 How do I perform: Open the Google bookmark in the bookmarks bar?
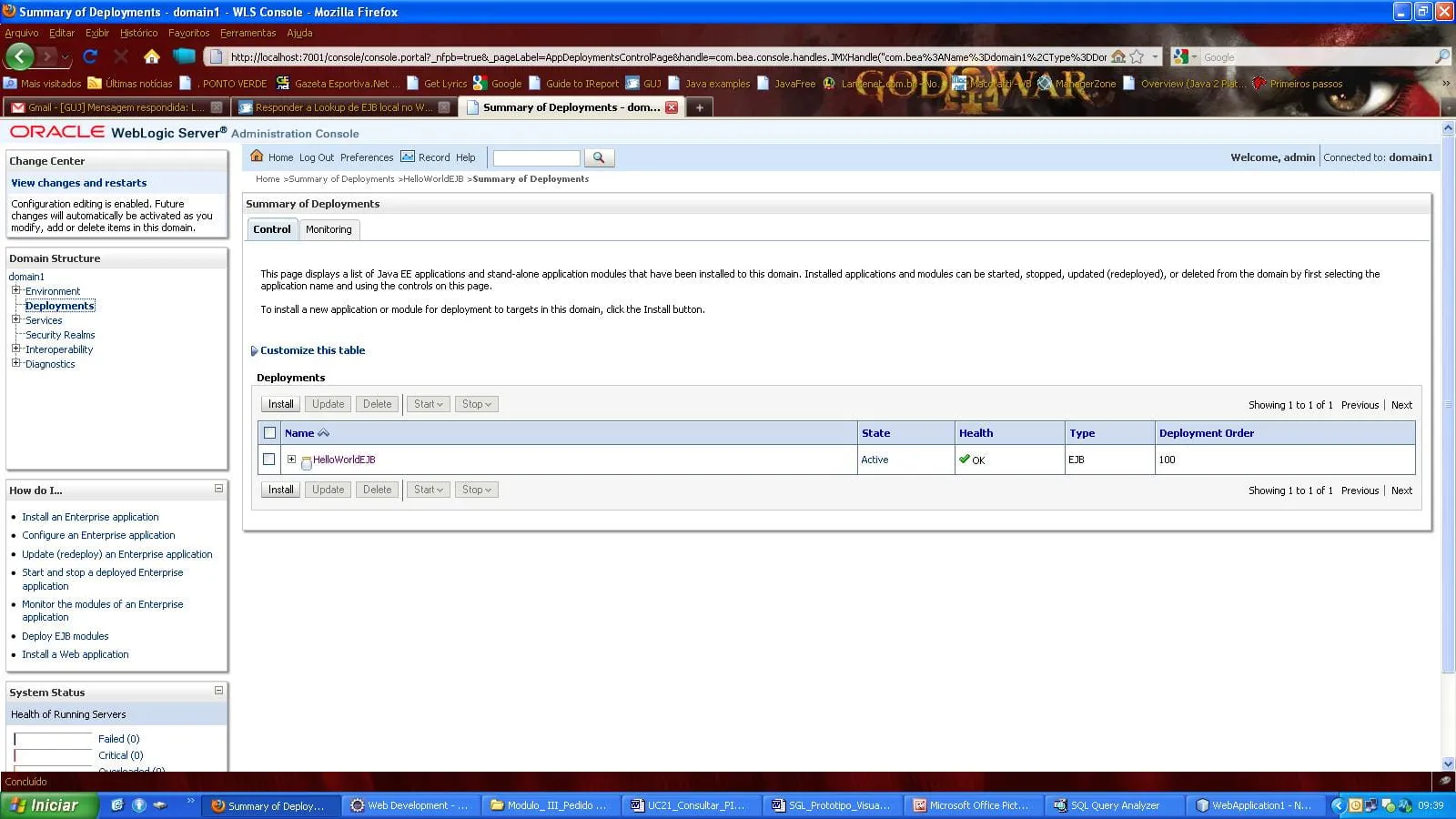point(498,83)
